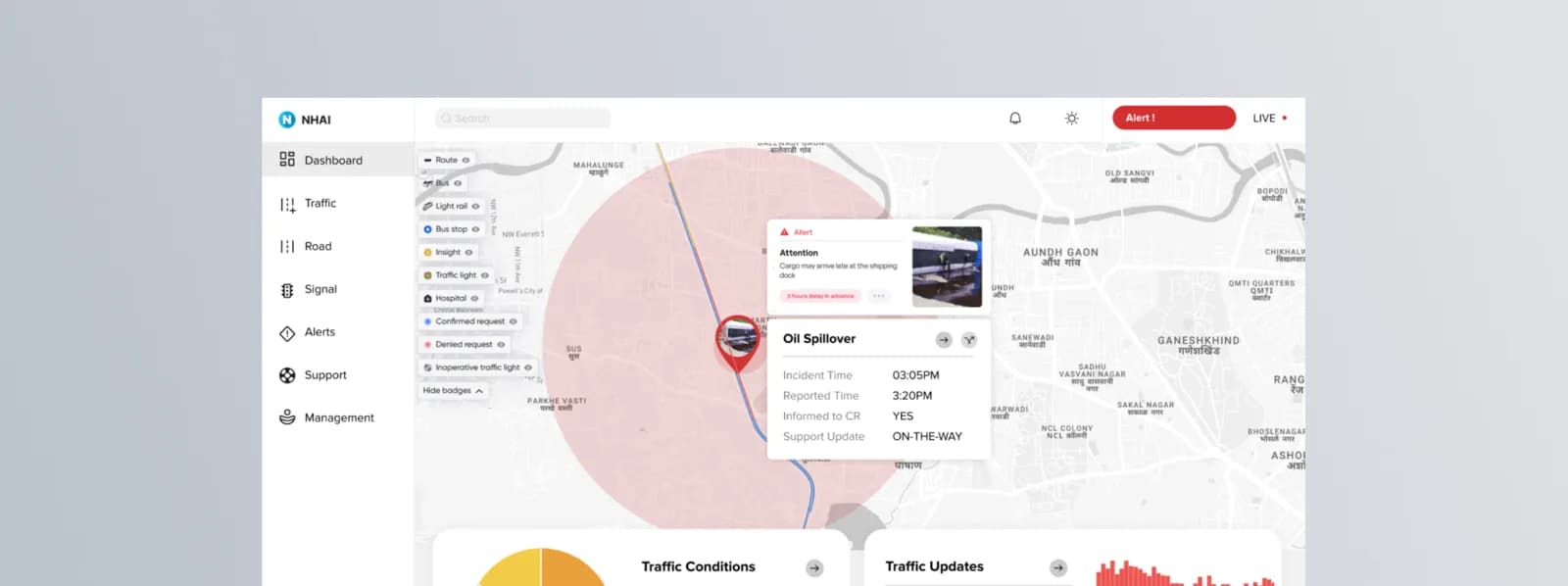Click the AUNDH GAON map label
This screenshot has width=1568, height=586.
point(1060,253)
